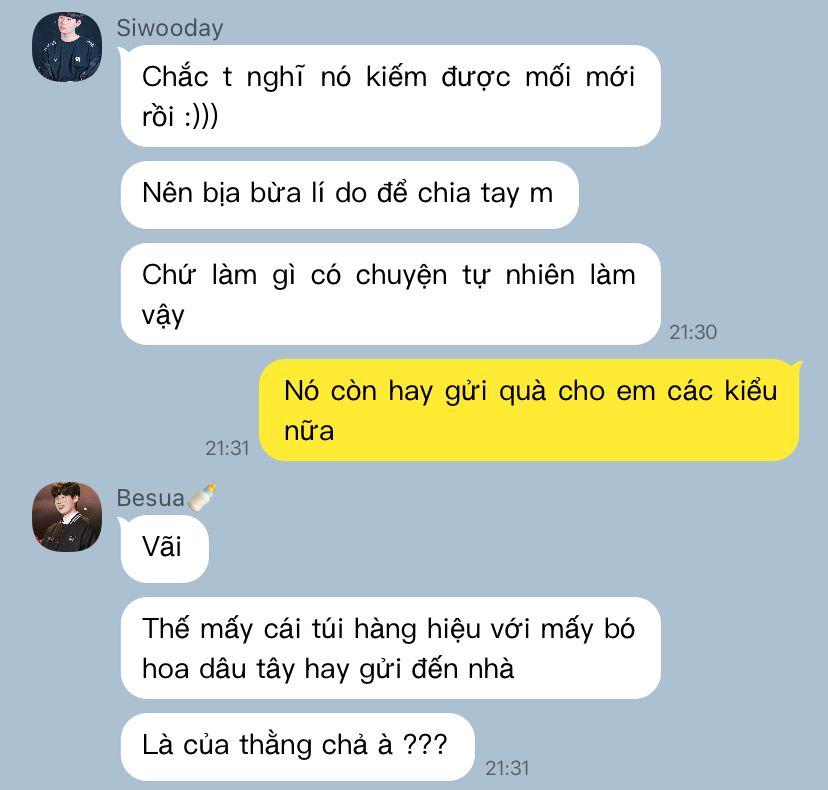Tap "hoa dâu tây" text in Besua's message
828x790 pixels.
point(220,669)
